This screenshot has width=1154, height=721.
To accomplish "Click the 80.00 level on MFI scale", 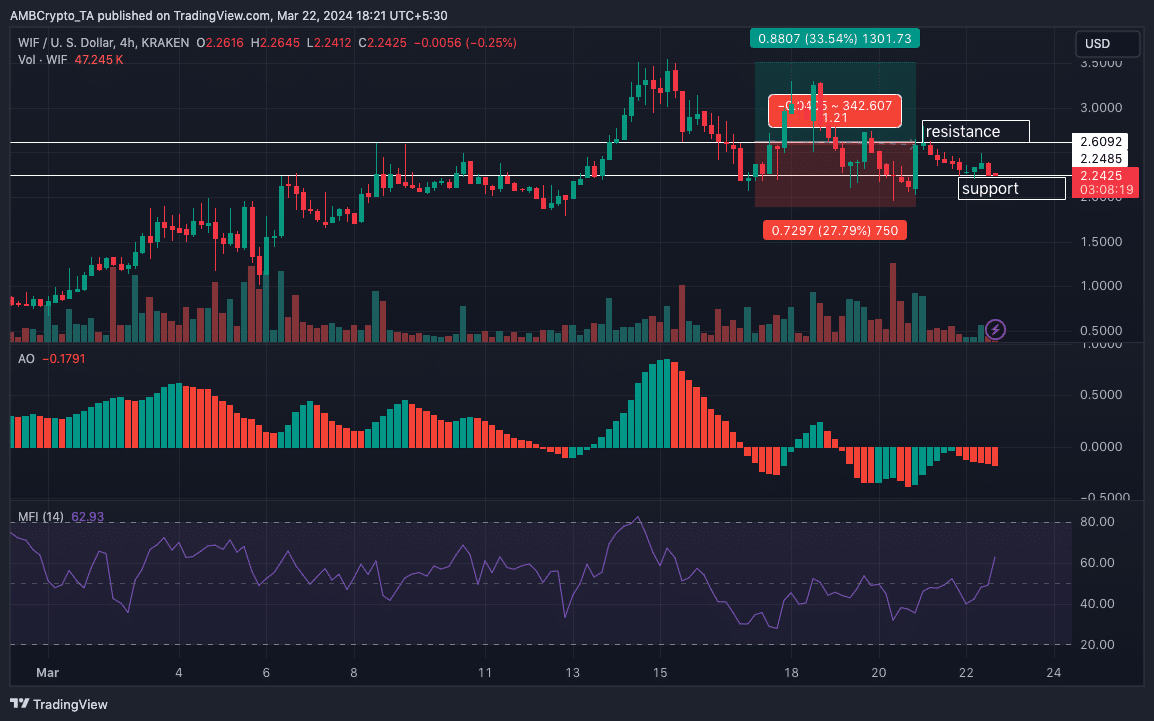I will point(1097,522).
